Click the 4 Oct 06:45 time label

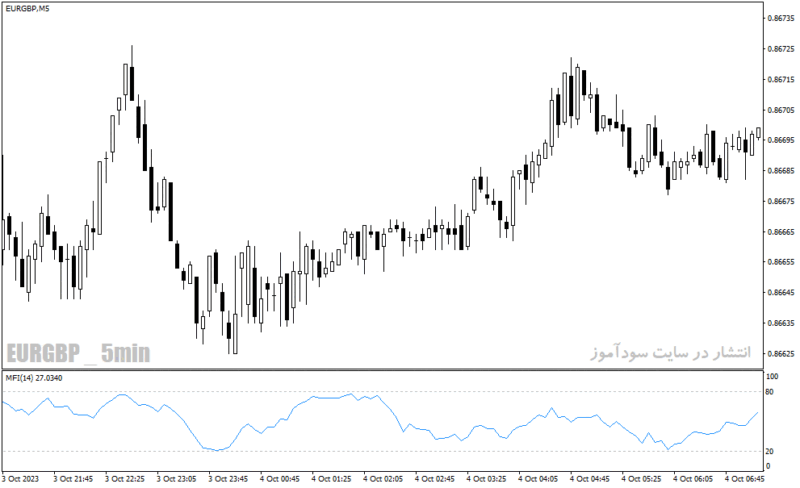coord(745,479)
